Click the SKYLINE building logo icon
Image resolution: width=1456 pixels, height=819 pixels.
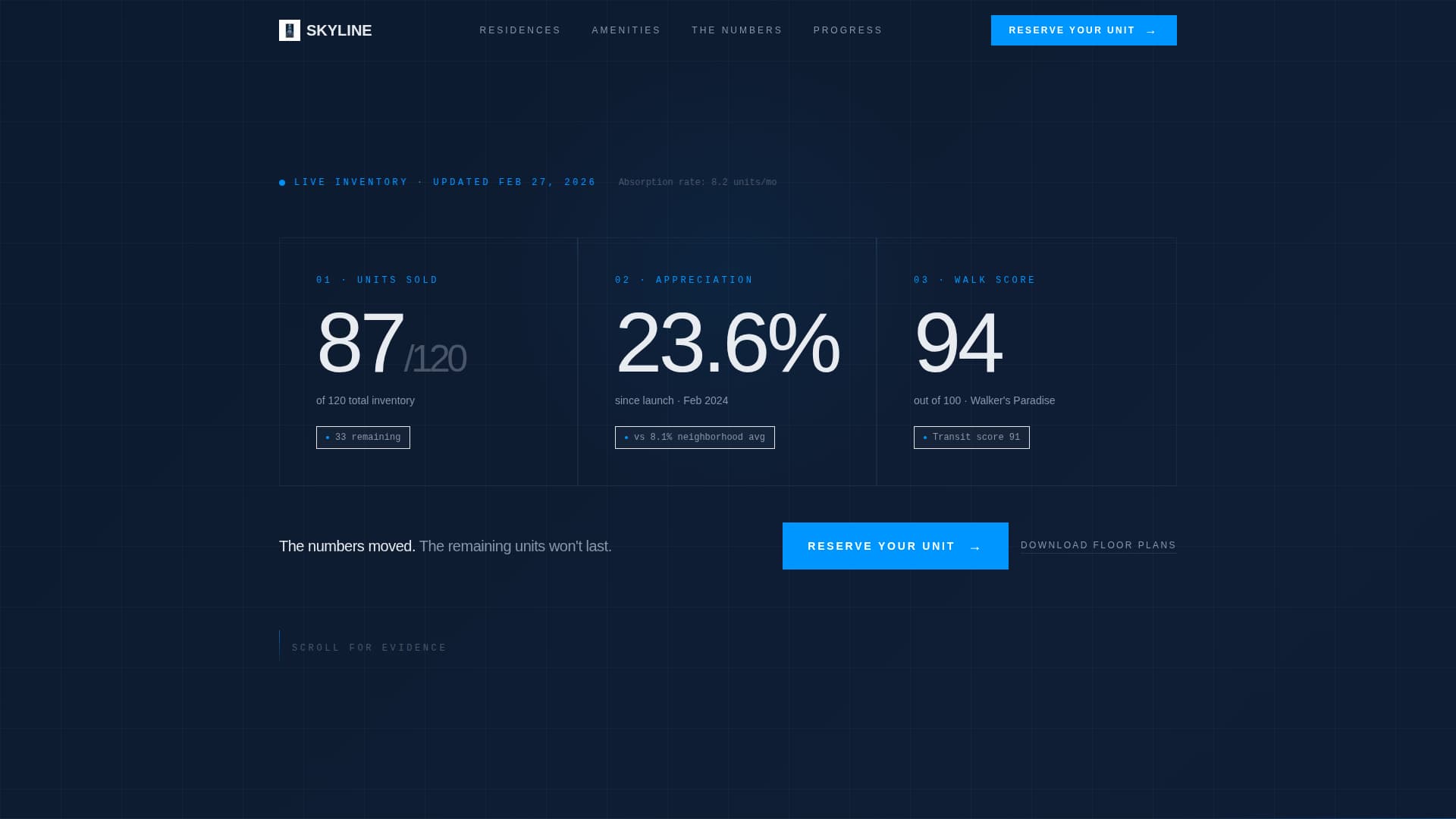click(290, 30)
